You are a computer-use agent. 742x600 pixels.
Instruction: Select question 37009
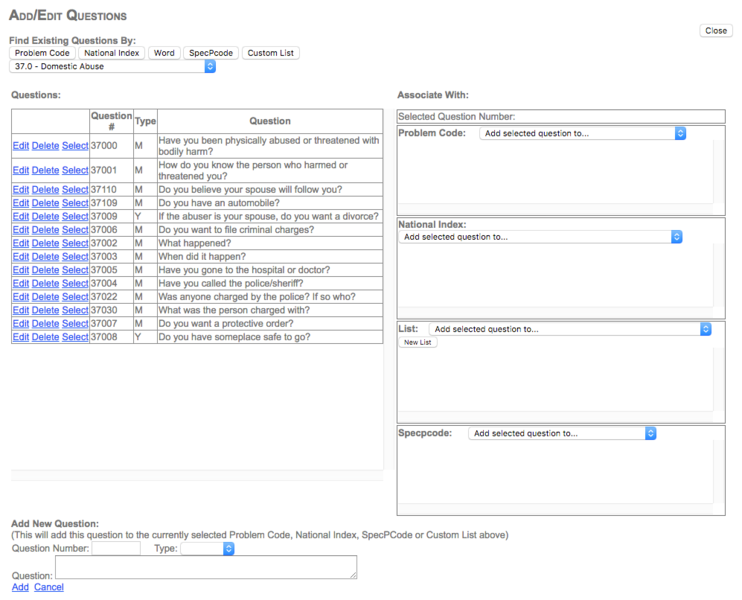point(75,216)
